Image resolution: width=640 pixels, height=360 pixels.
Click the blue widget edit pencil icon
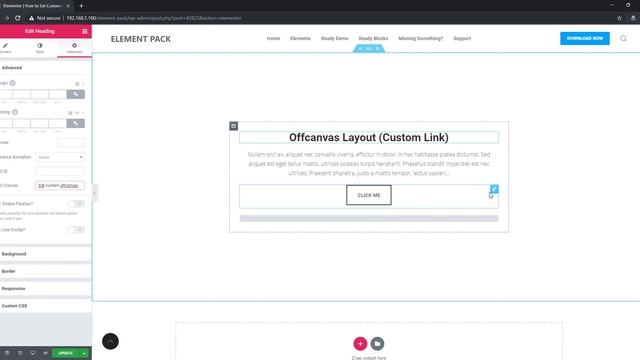tap(494, 189)
